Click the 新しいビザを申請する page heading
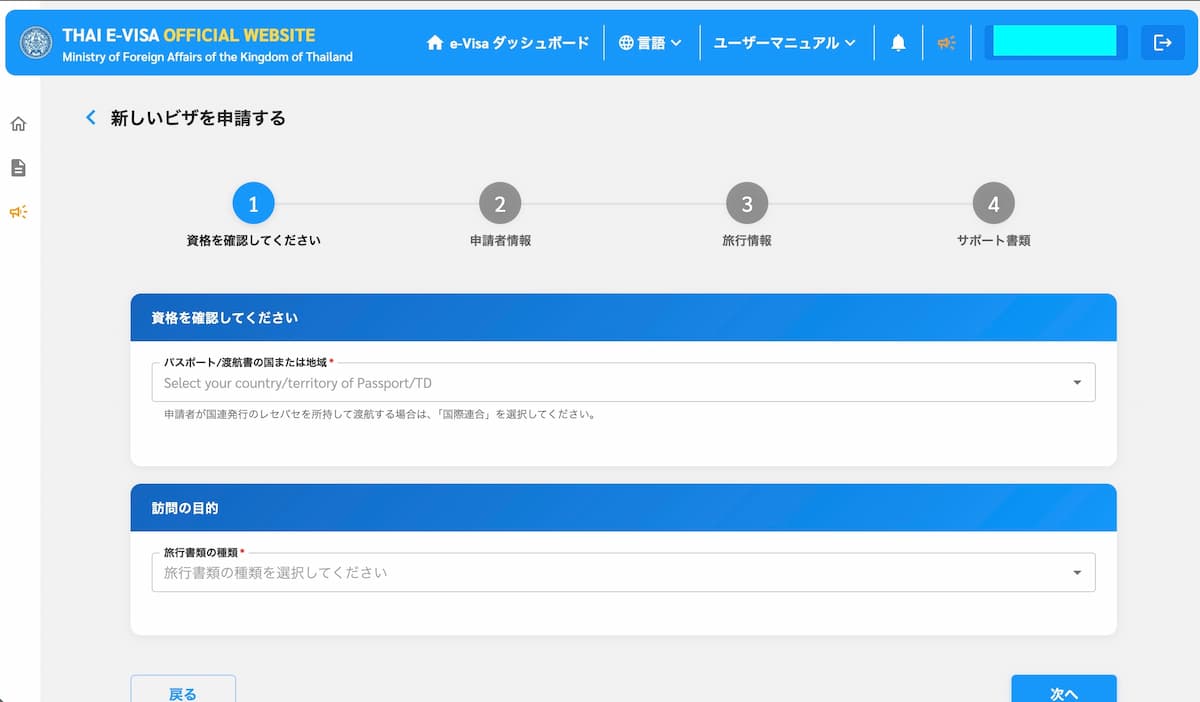The height and width of the screenshot is (702, 1200). point(198,118)
